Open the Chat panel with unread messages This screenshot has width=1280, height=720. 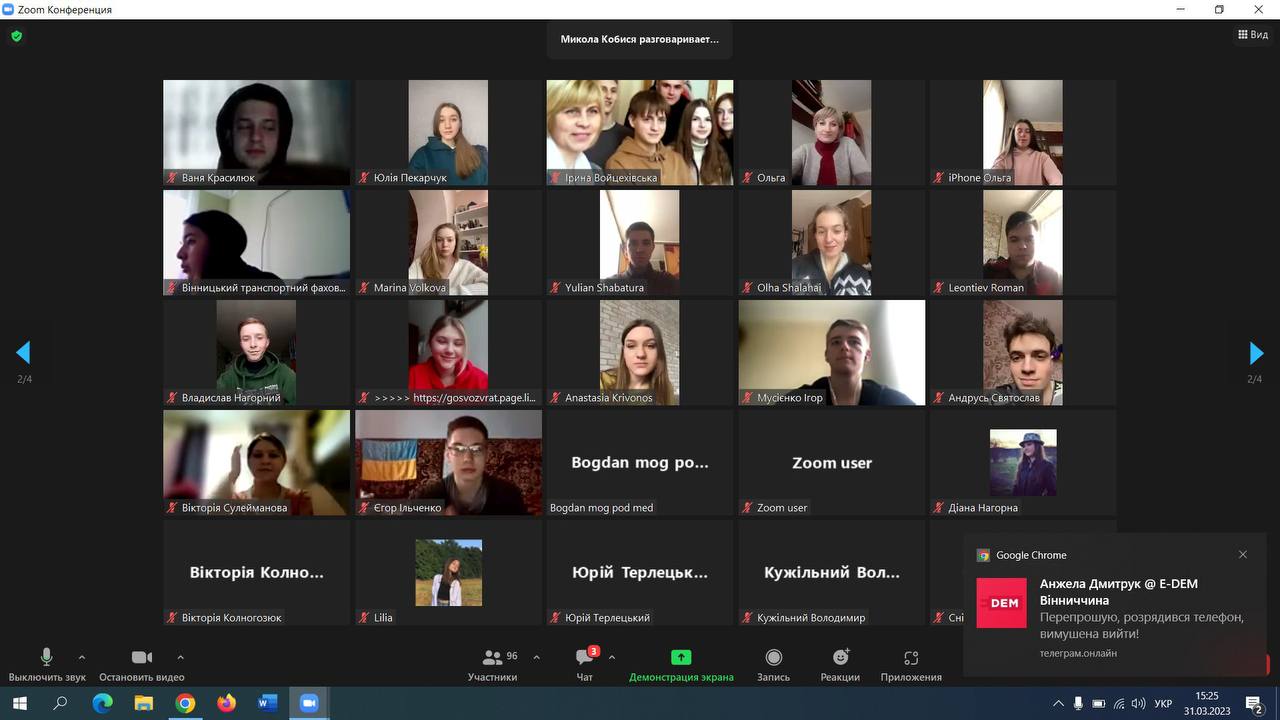pos(585,658)
